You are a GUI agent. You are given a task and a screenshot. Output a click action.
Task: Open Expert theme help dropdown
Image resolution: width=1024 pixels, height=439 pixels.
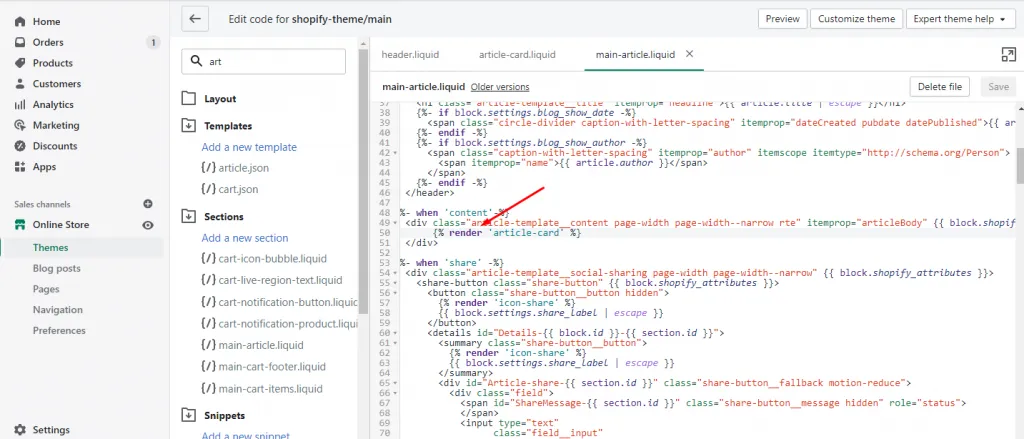[959, 19]
